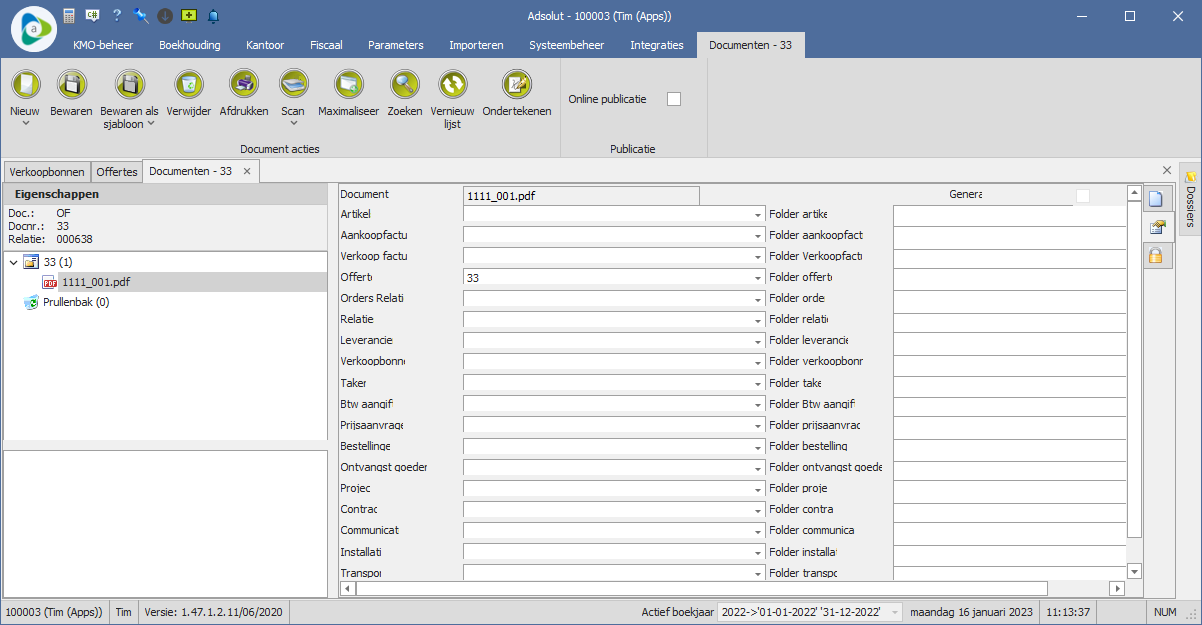Screen dimensions: 1202x625
Task: Toggle the Genera checkbox
Action: 1083,195
